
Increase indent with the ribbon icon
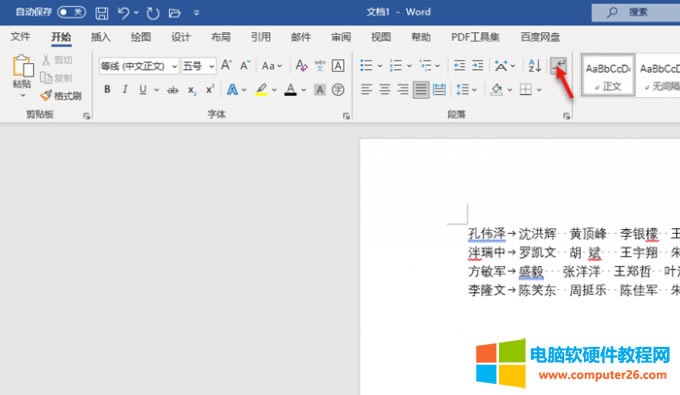coord(477,66)
